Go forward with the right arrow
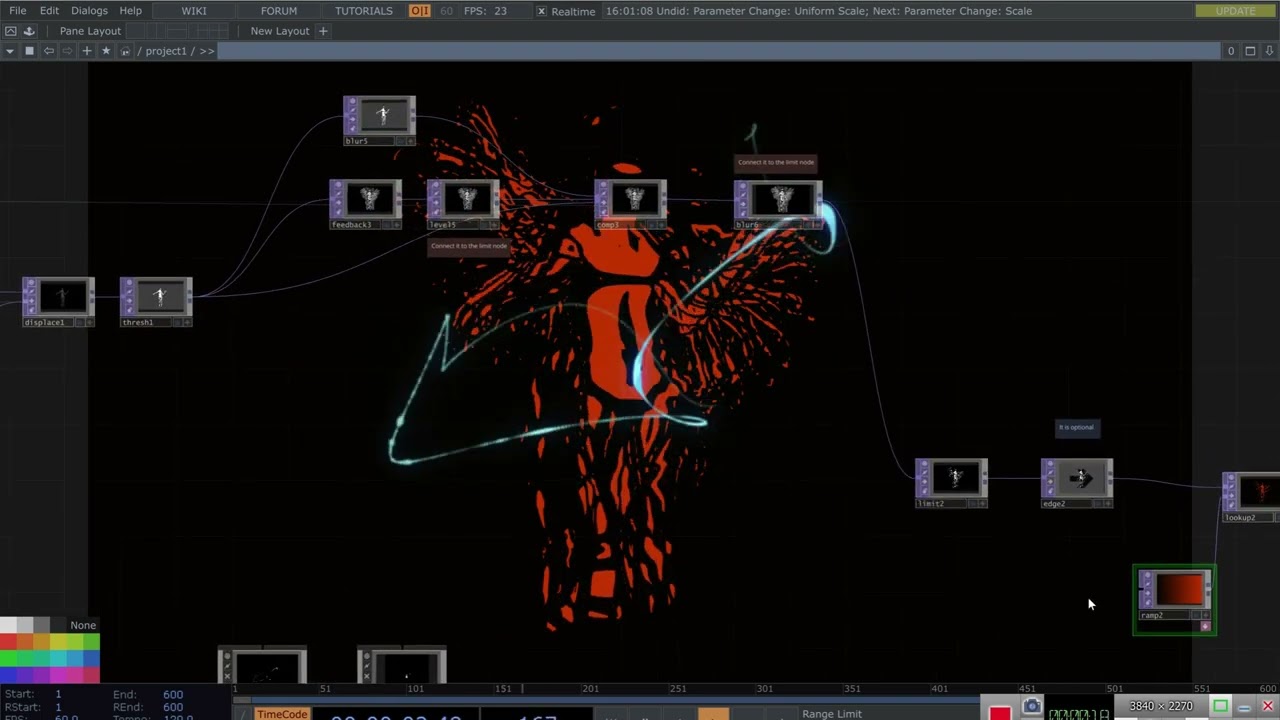Screen dimensions: 1280x720 pos(67,51)
